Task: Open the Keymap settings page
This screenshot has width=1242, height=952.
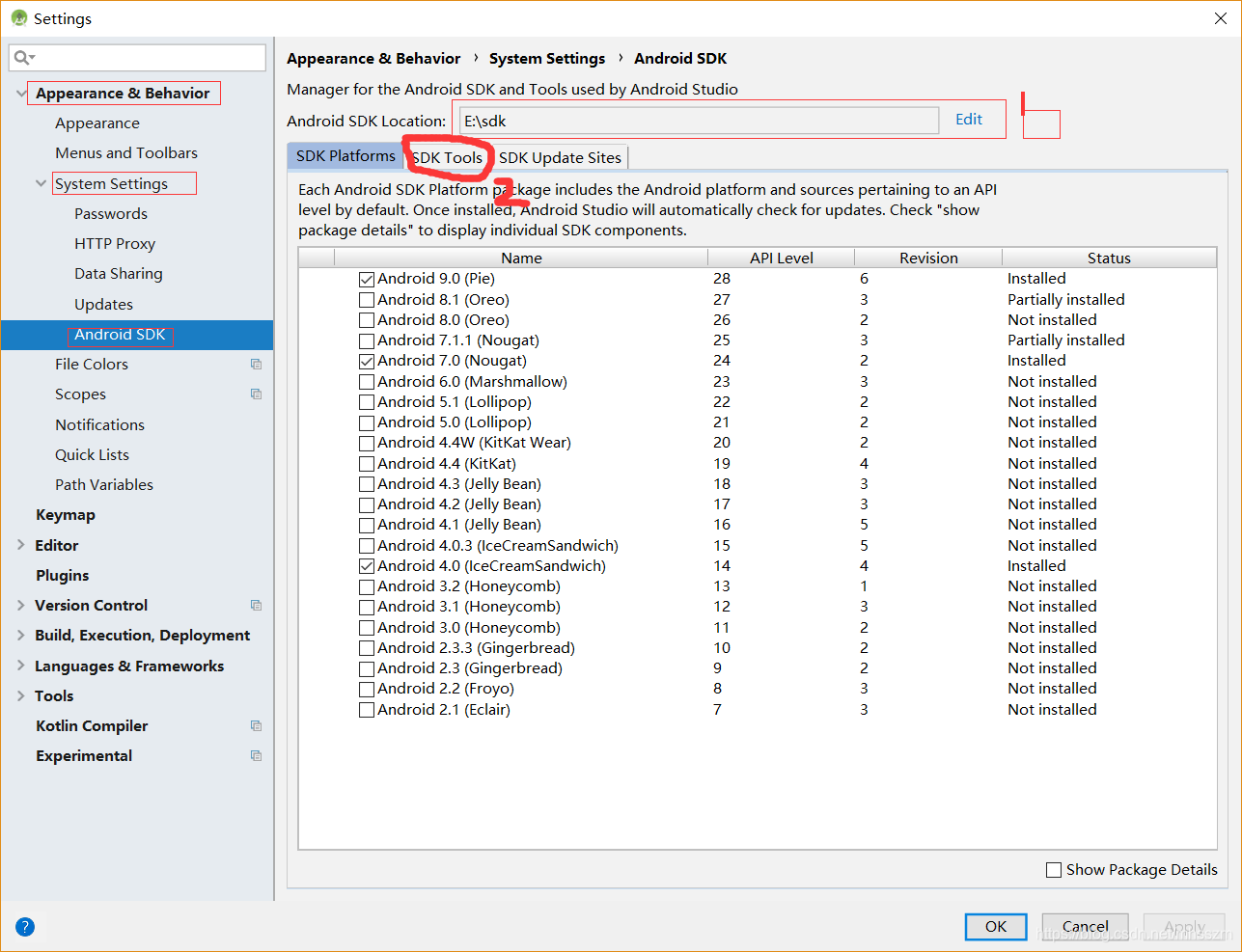Action: coord(66,514)
